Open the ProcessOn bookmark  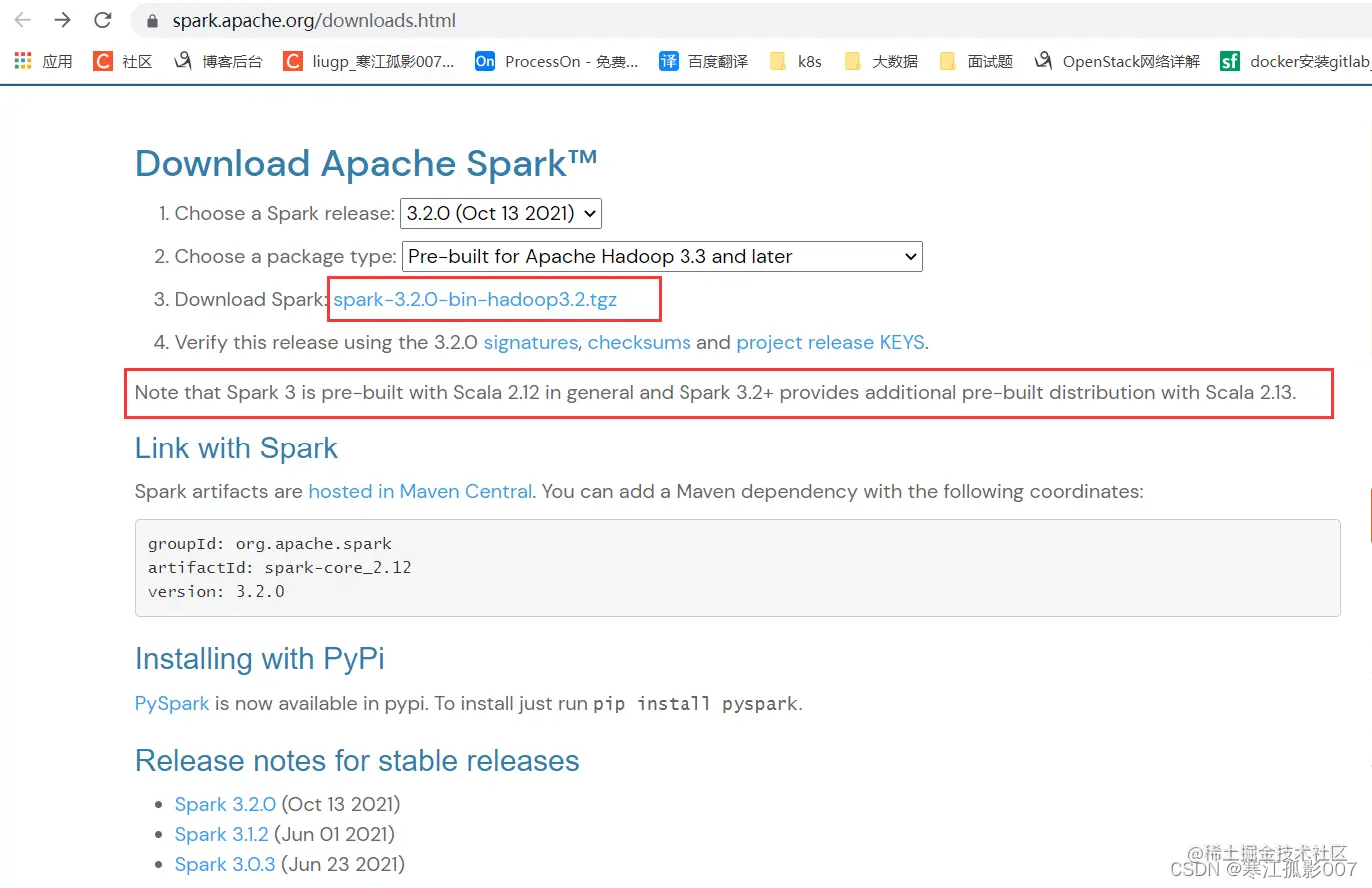pos(556,61)
